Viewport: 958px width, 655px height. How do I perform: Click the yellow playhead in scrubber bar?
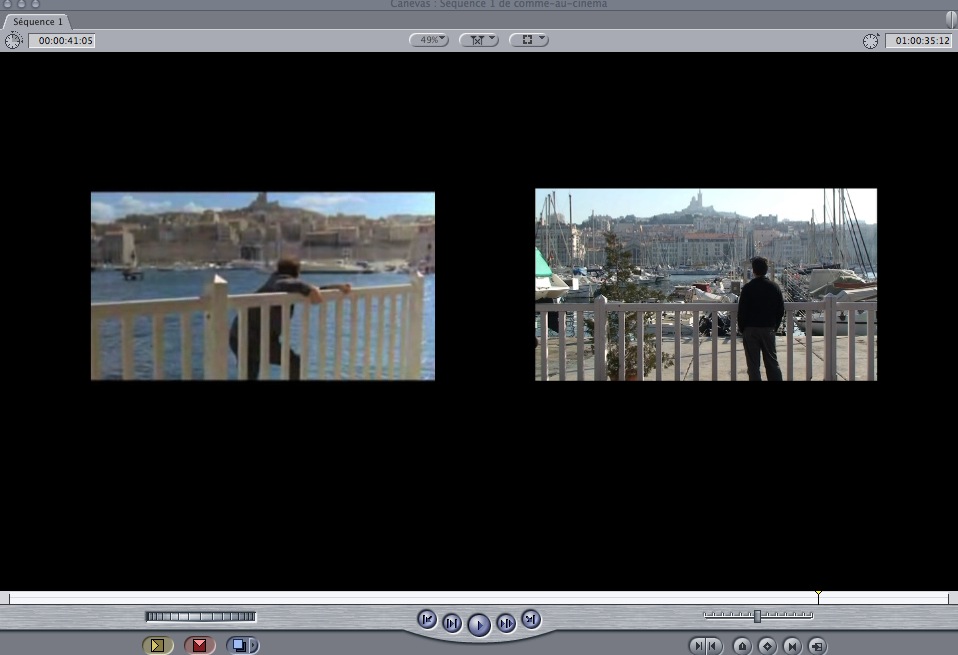(818, 596)
